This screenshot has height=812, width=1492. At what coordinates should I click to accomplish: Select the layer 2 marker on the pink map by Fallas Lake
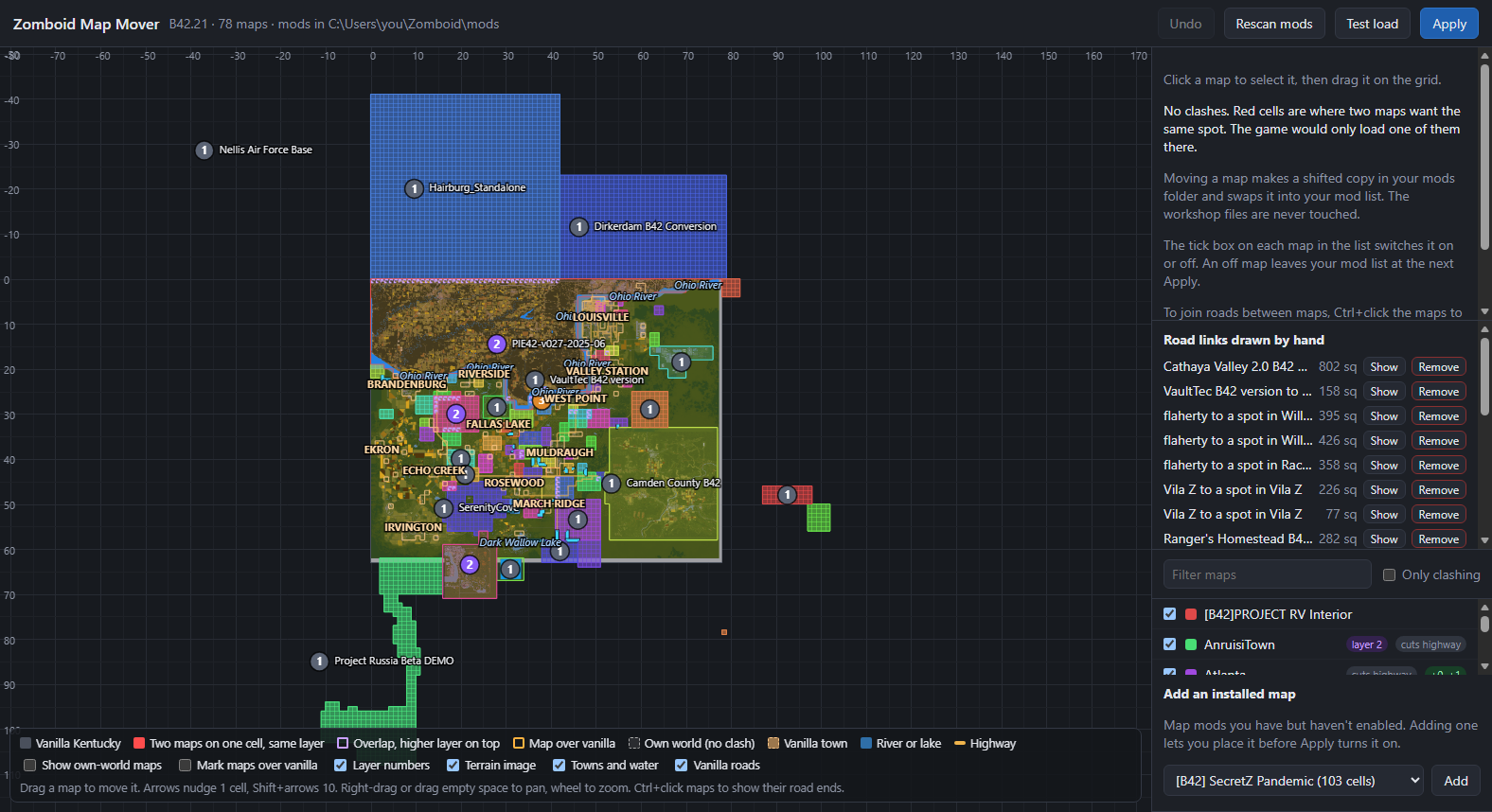455,414
